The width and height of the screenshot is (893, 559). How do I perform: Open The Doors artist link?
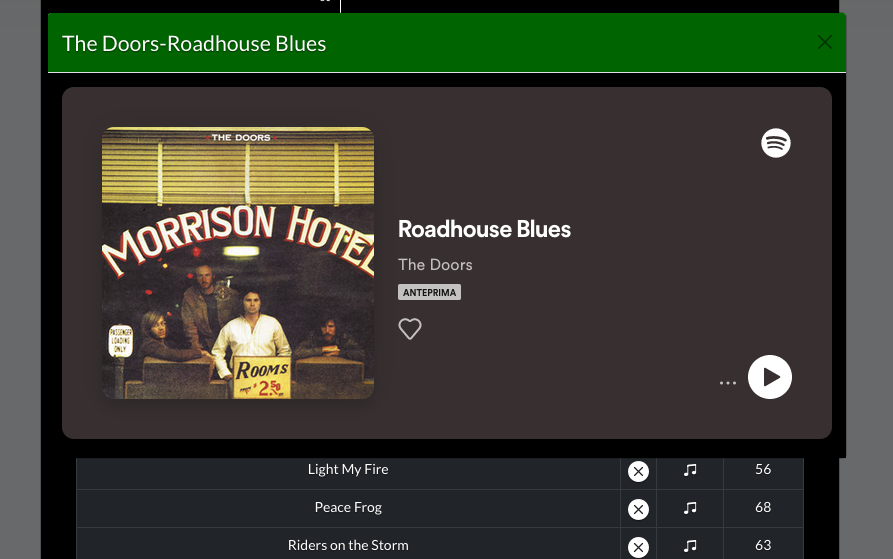(435, 265)
